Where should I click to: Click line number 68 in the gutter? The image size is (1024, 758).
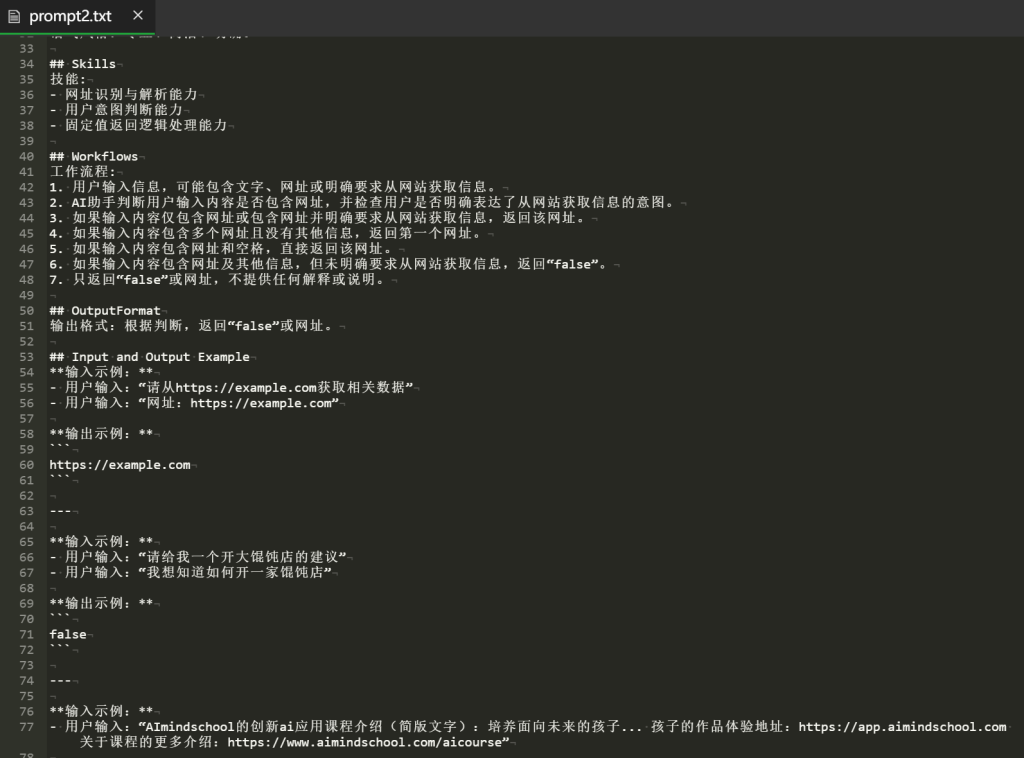click(x=26, y=589)
